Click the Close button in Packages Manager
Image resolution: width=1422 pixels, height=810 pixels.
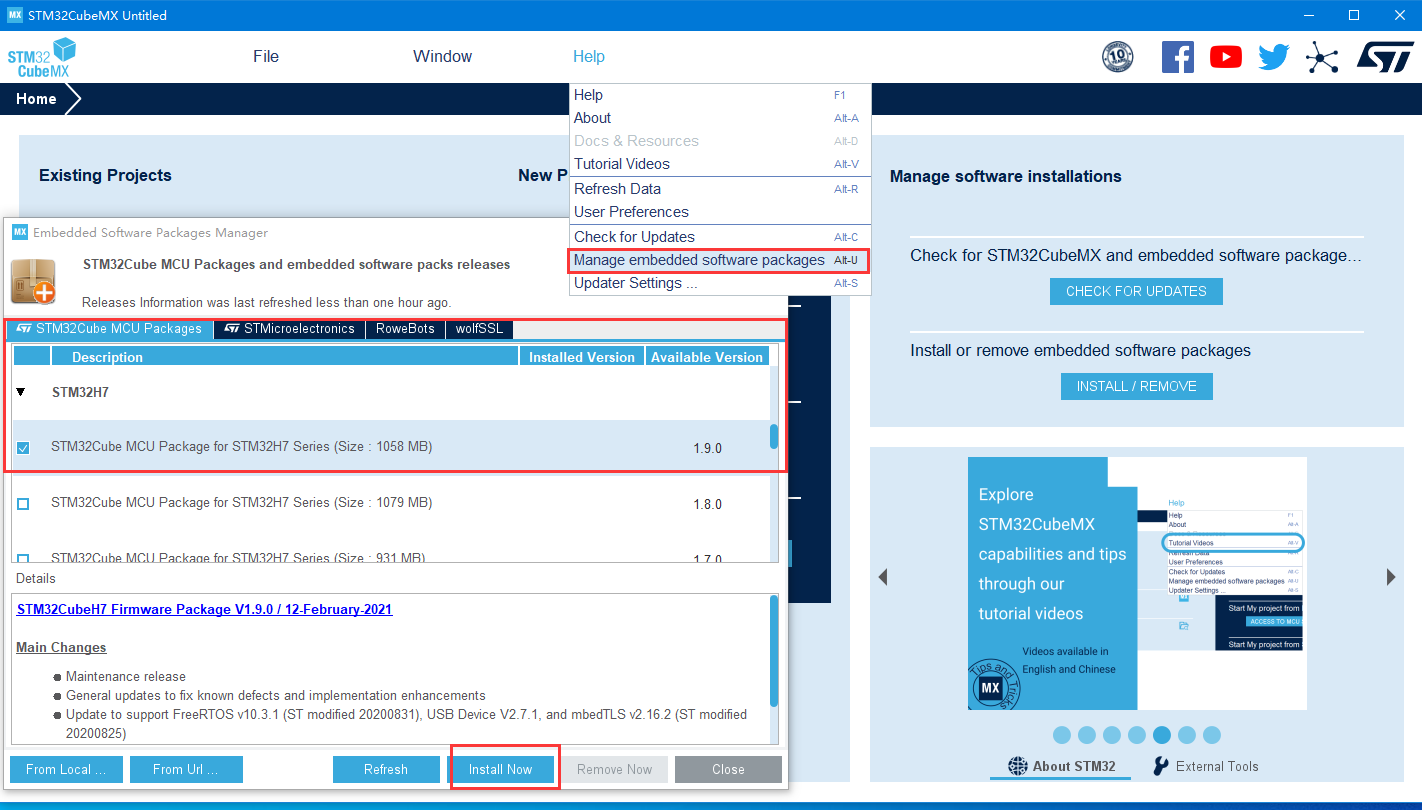pyautogui.click(x=728, y=769)
